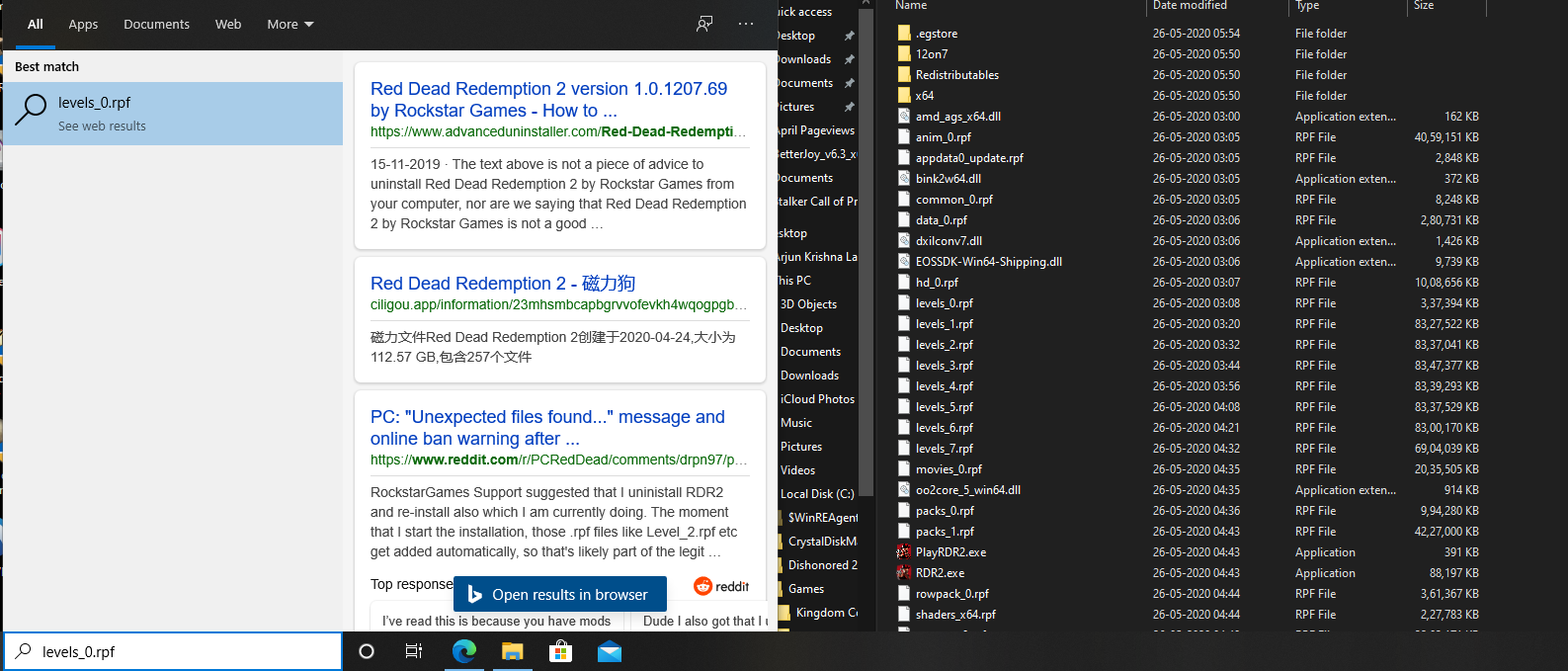Click the levels_0.rpf taskbar search field

[x=174, y=651]
